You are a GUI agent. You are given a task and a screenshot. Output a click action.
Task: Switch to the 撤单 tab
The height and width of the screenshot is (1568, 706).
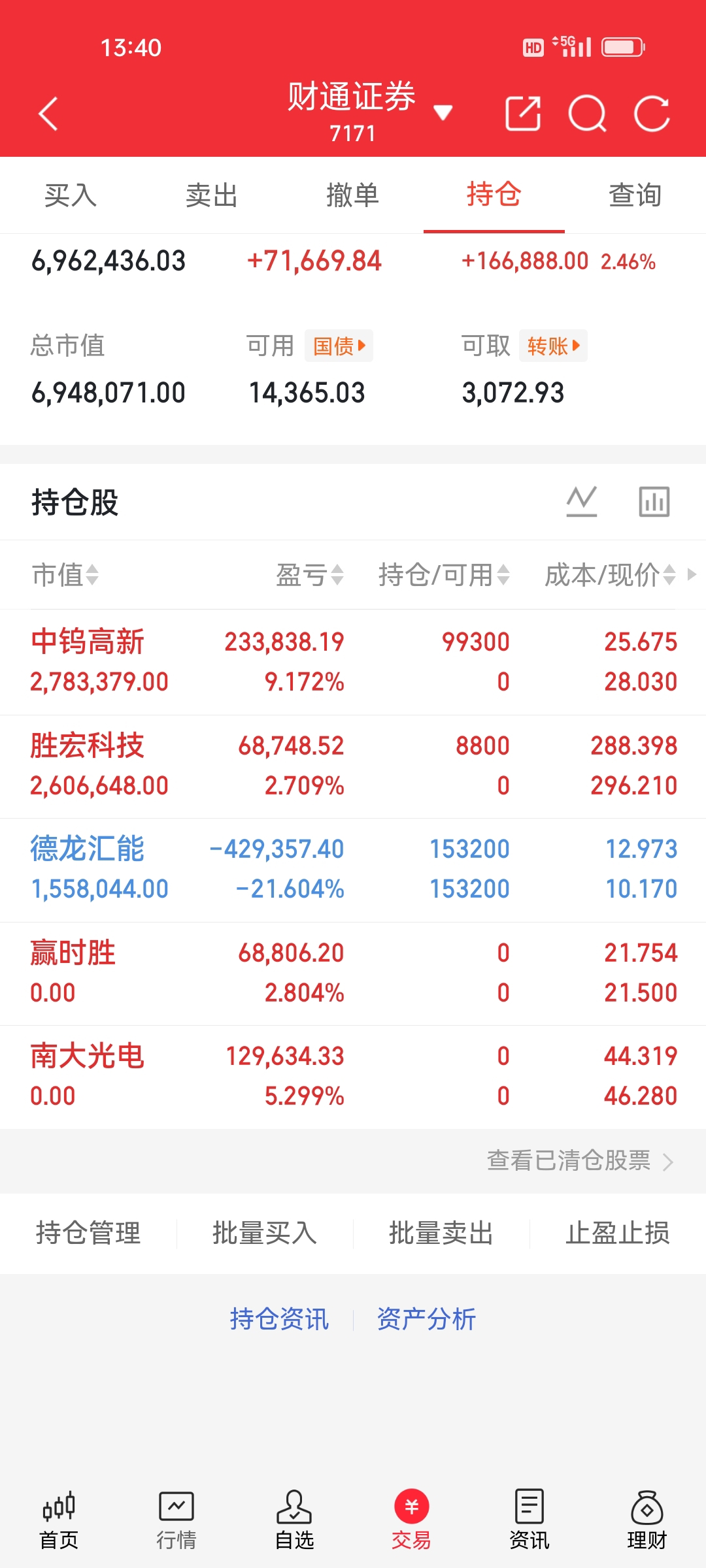tap(353, 195)
